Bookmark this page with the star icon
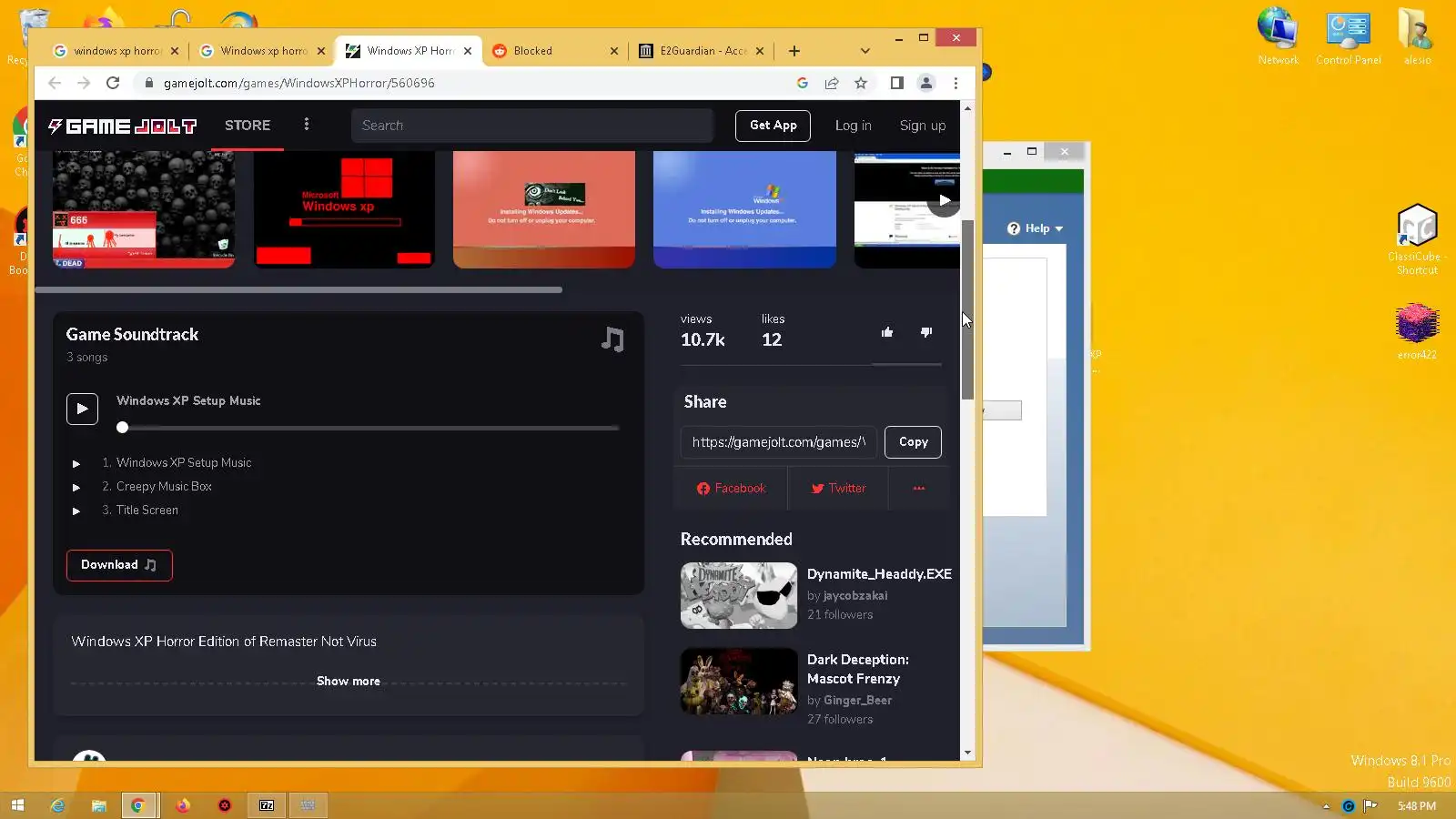1456x819 pixels. click(861, 83)
